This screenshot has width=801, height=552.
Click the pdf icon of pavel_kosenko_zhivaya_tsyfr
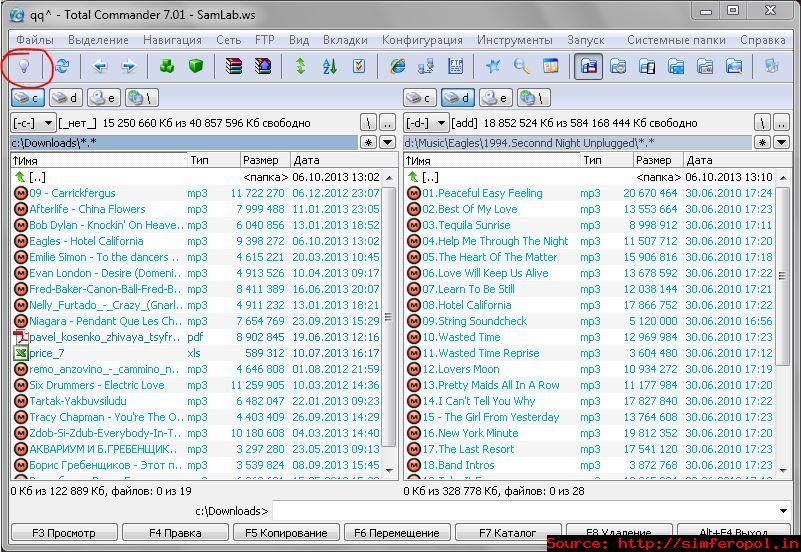coord(20,337)
